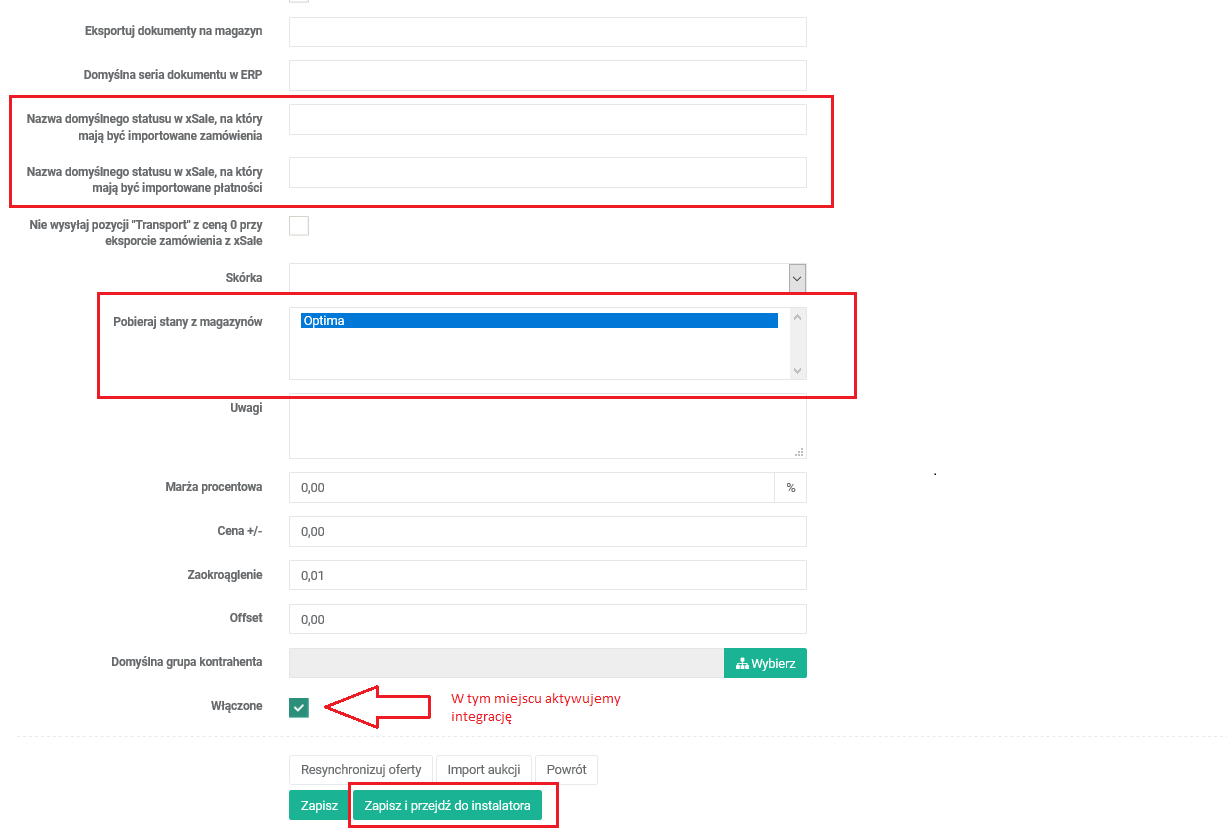The height and width of the screenshot is (836, 1227).
Task: Focus the default status field for imported payments
Action: 547,172
